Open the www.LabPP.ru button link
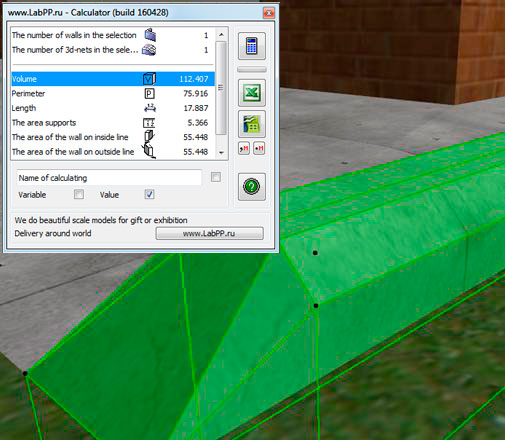The width and height of the screenshot is (505, 440). [209, 233]
